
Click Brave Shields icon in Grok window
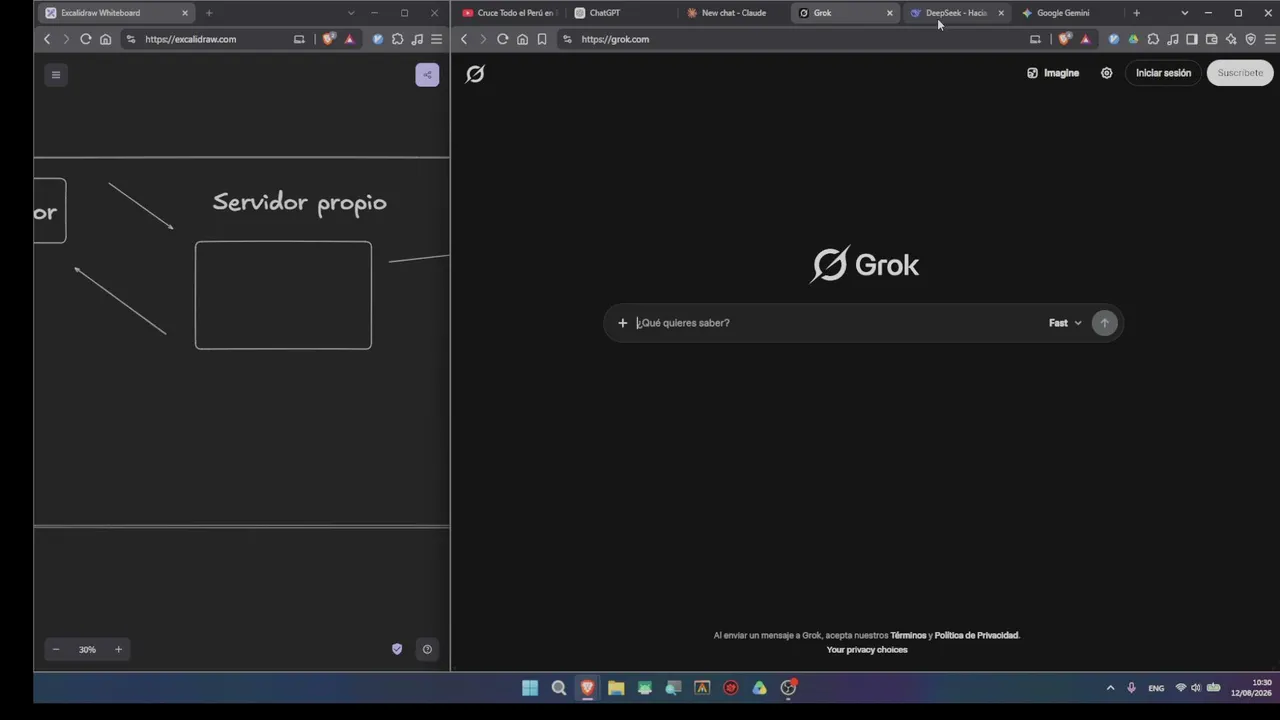(x=1065, y=39)
